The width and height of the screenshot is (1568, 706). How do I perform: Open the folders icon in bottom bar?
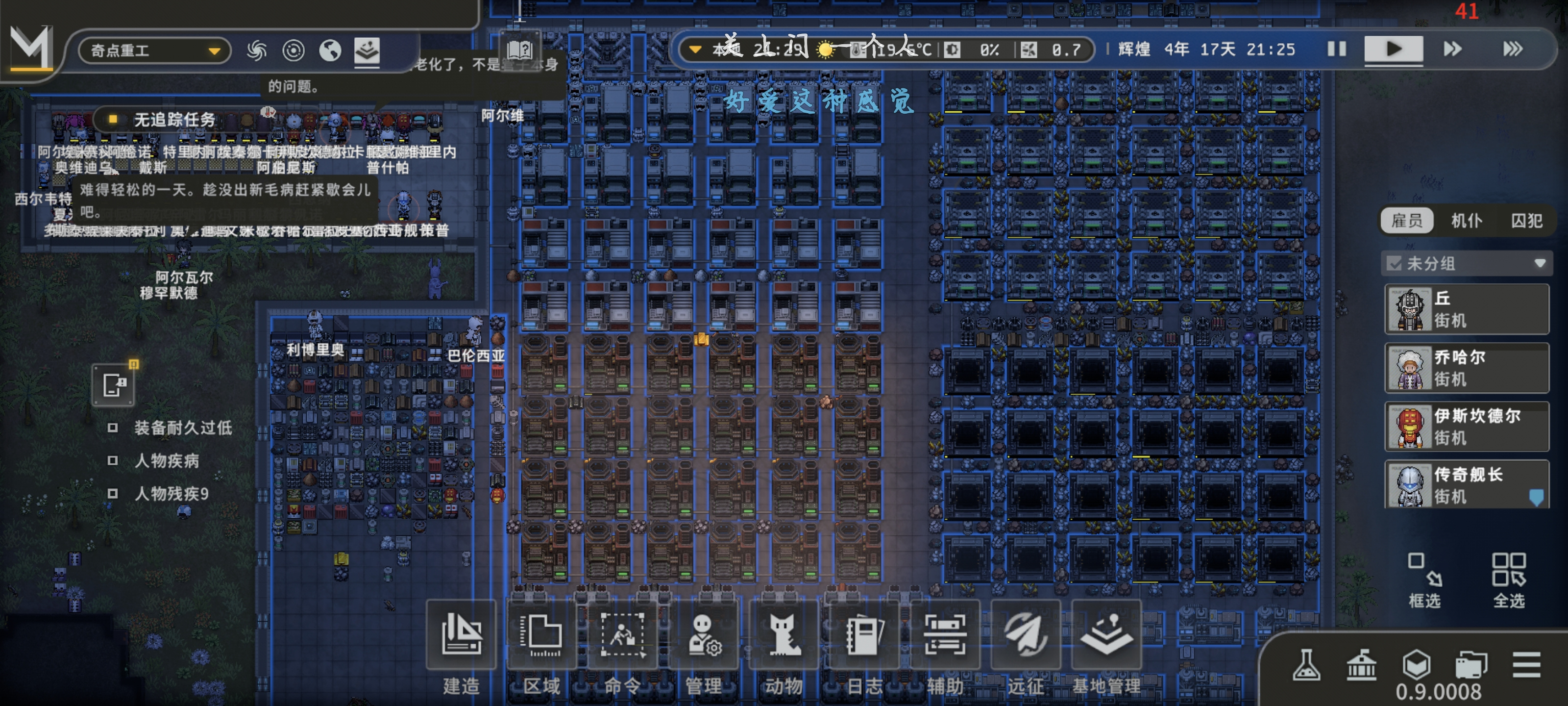(1471, 665)
